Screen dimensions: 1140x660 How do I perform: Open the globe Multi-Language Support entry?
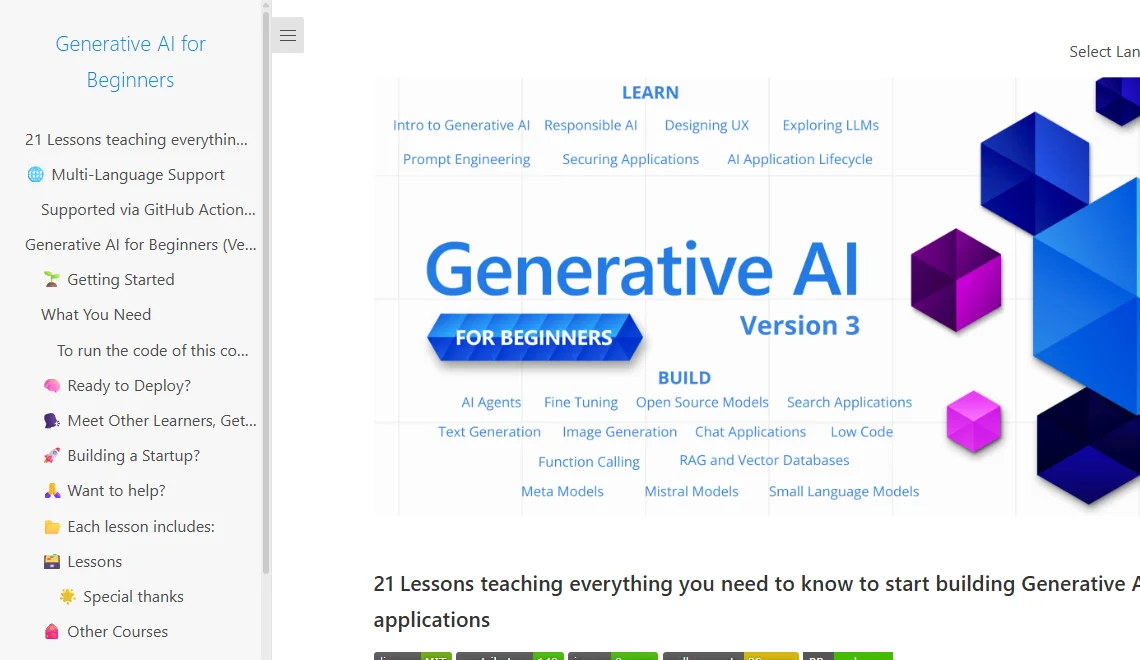[126, 174]
